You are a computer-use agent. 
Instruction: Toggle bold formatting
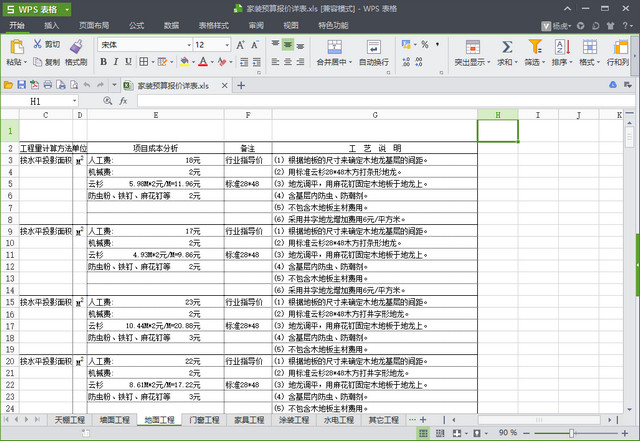104,62
